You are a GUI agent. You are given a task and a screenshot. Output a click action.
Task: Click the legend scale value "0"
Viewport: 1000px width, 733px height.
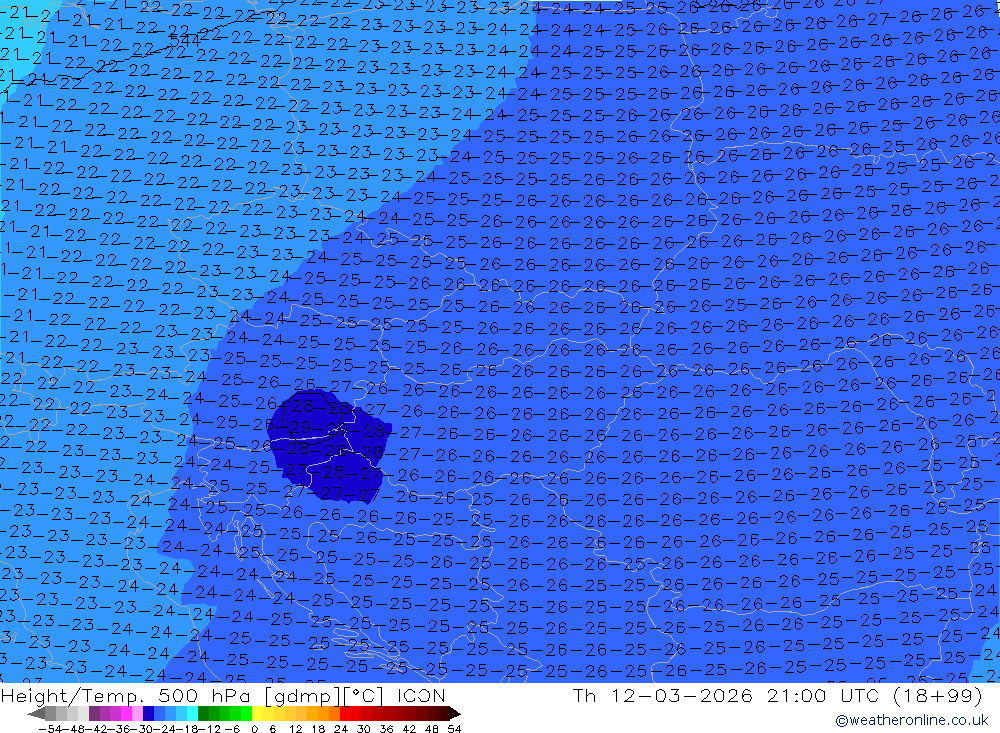(x=254, y=729)
